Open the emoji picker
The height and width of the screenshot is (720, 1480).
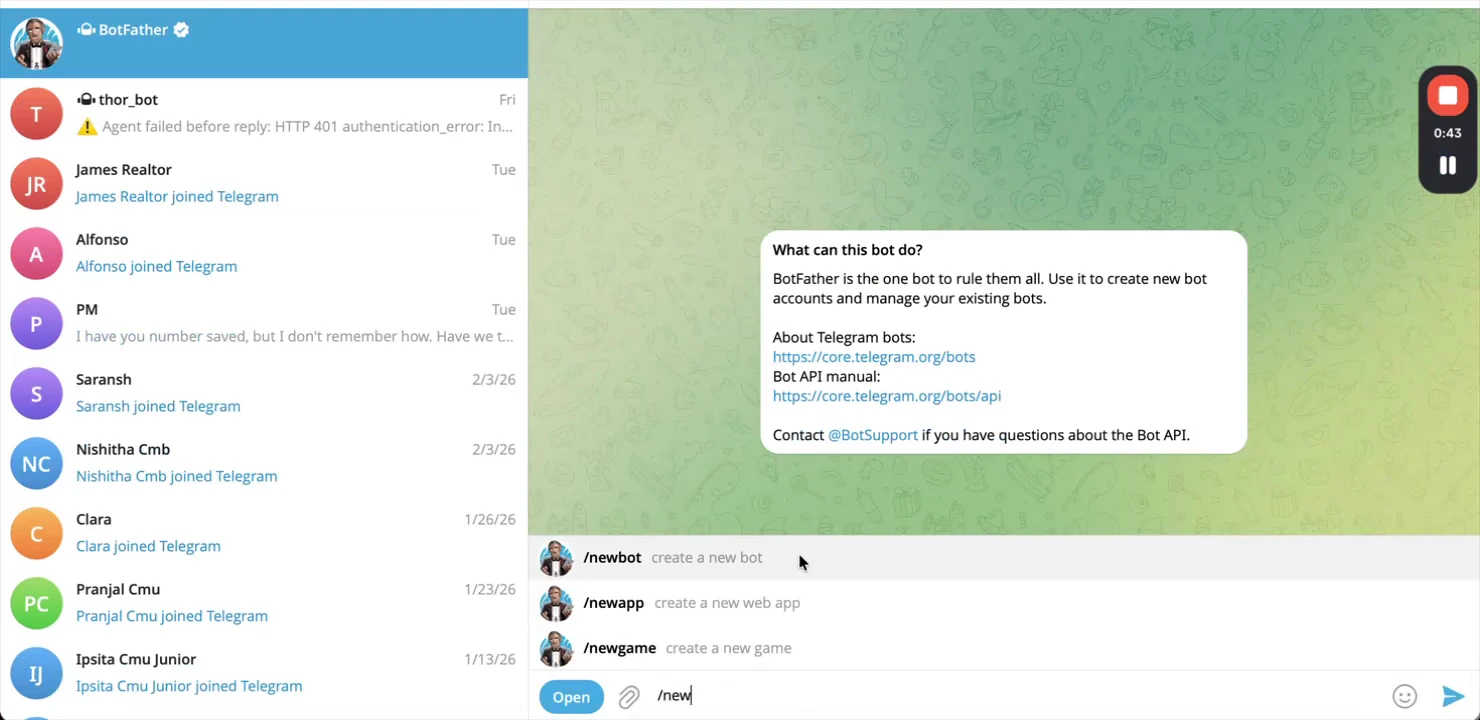coord(1405,696)
